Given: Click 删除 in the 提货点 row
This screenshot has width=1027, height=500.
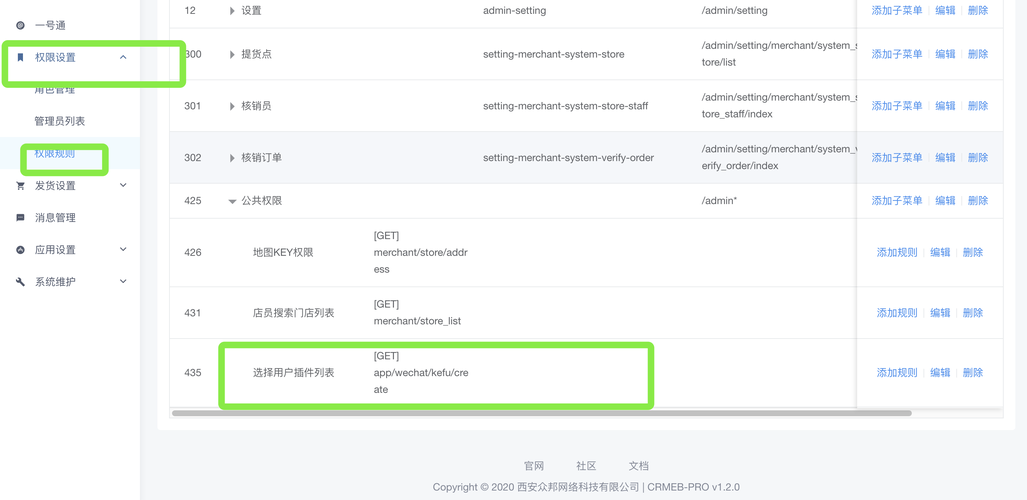Looking at the screenshot, I should (x=978, y=54).
